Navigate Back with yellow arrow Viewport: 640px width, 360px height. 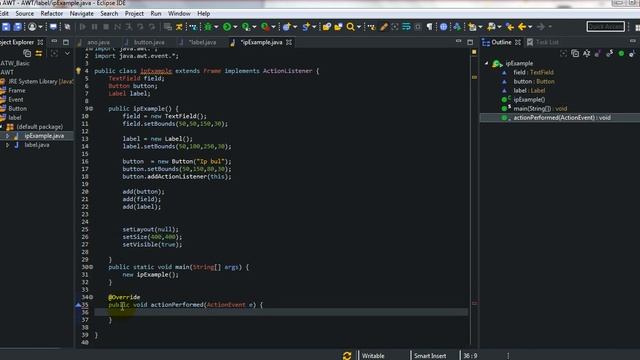[522, 27]
